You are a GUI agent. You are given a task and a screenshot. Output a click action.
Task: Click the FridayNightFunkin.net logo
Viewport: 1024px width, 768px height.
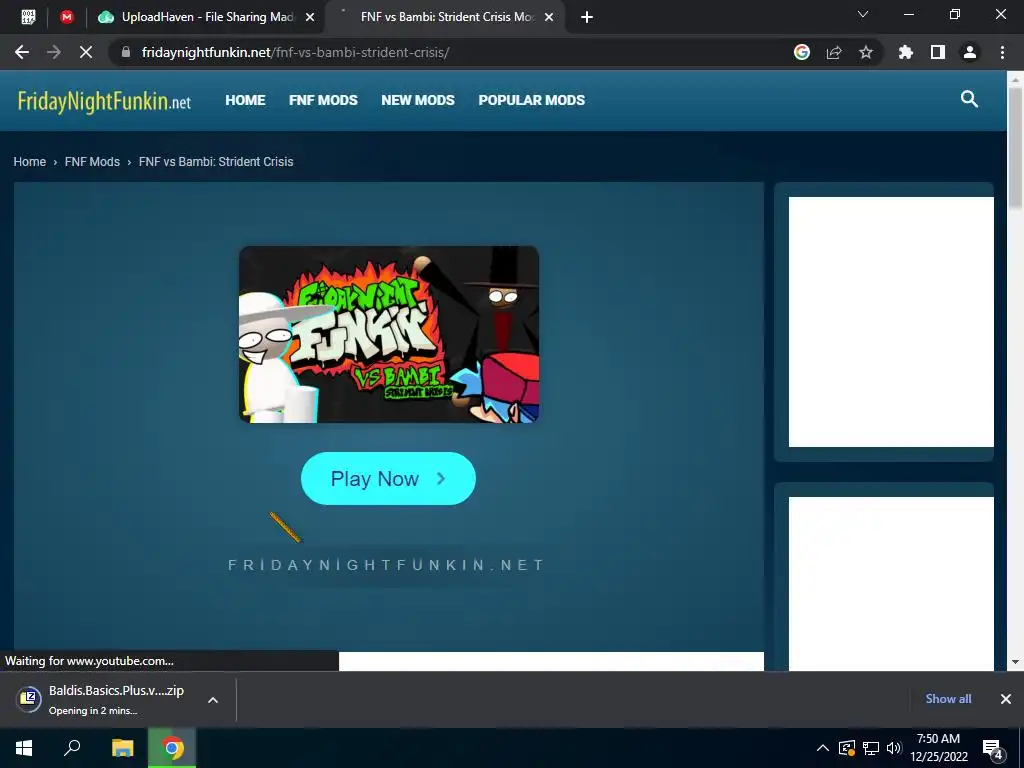pyautogui.click(x=104, y=101)
